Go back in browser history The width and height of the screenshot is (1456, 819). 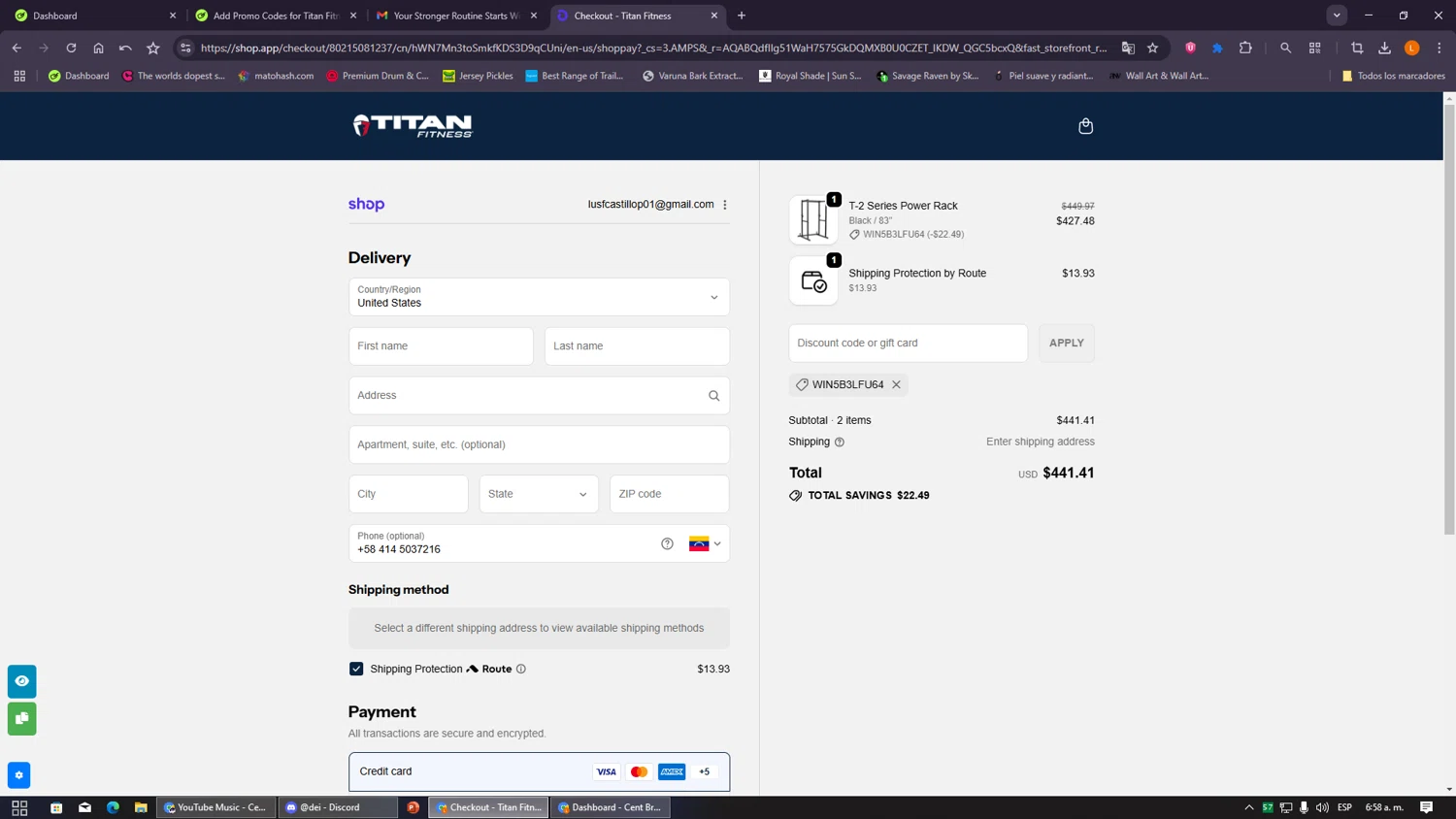17,48
